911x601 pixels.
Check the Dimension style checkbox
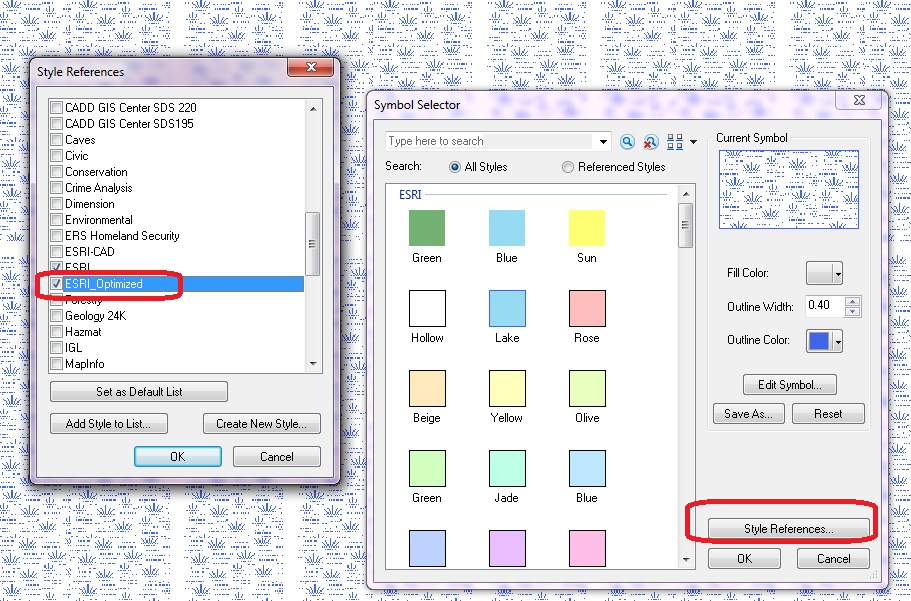[56, 203]
